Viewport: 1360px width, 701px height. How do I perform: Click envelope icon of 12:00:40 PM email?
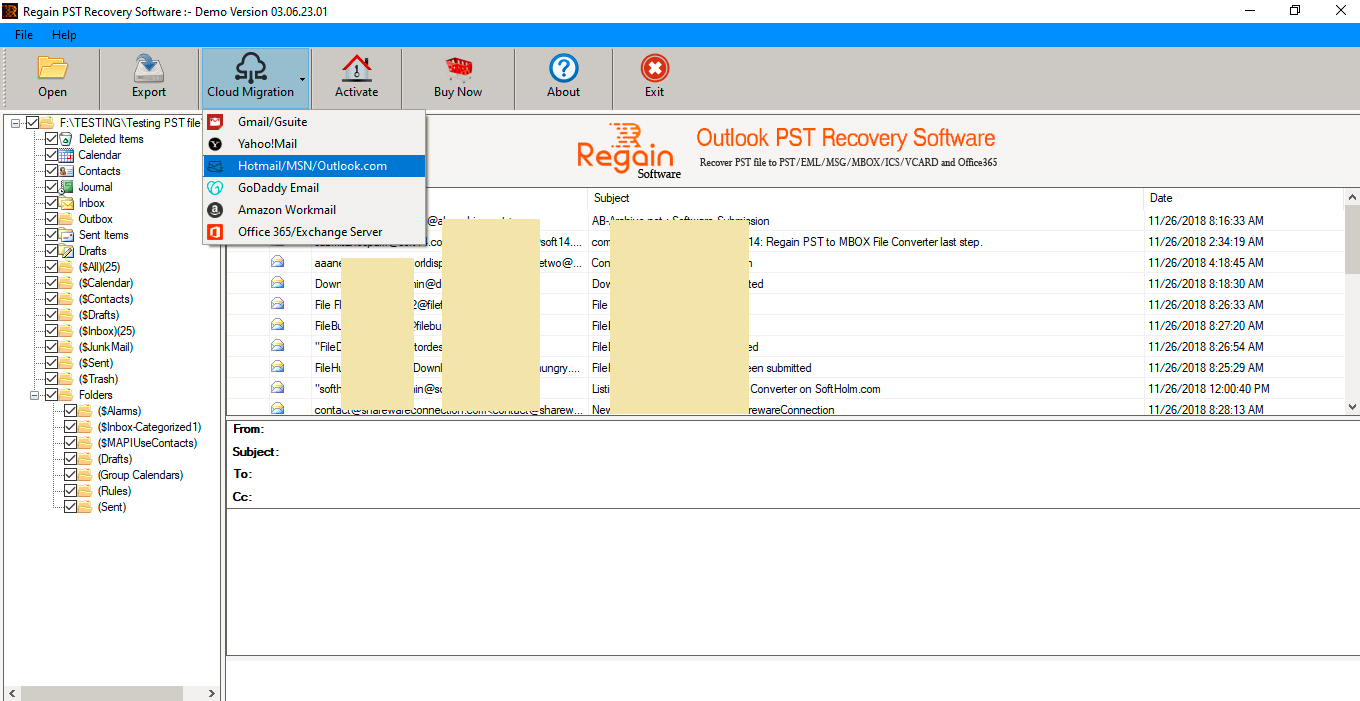pyautogui.click(x=277, y=388)
